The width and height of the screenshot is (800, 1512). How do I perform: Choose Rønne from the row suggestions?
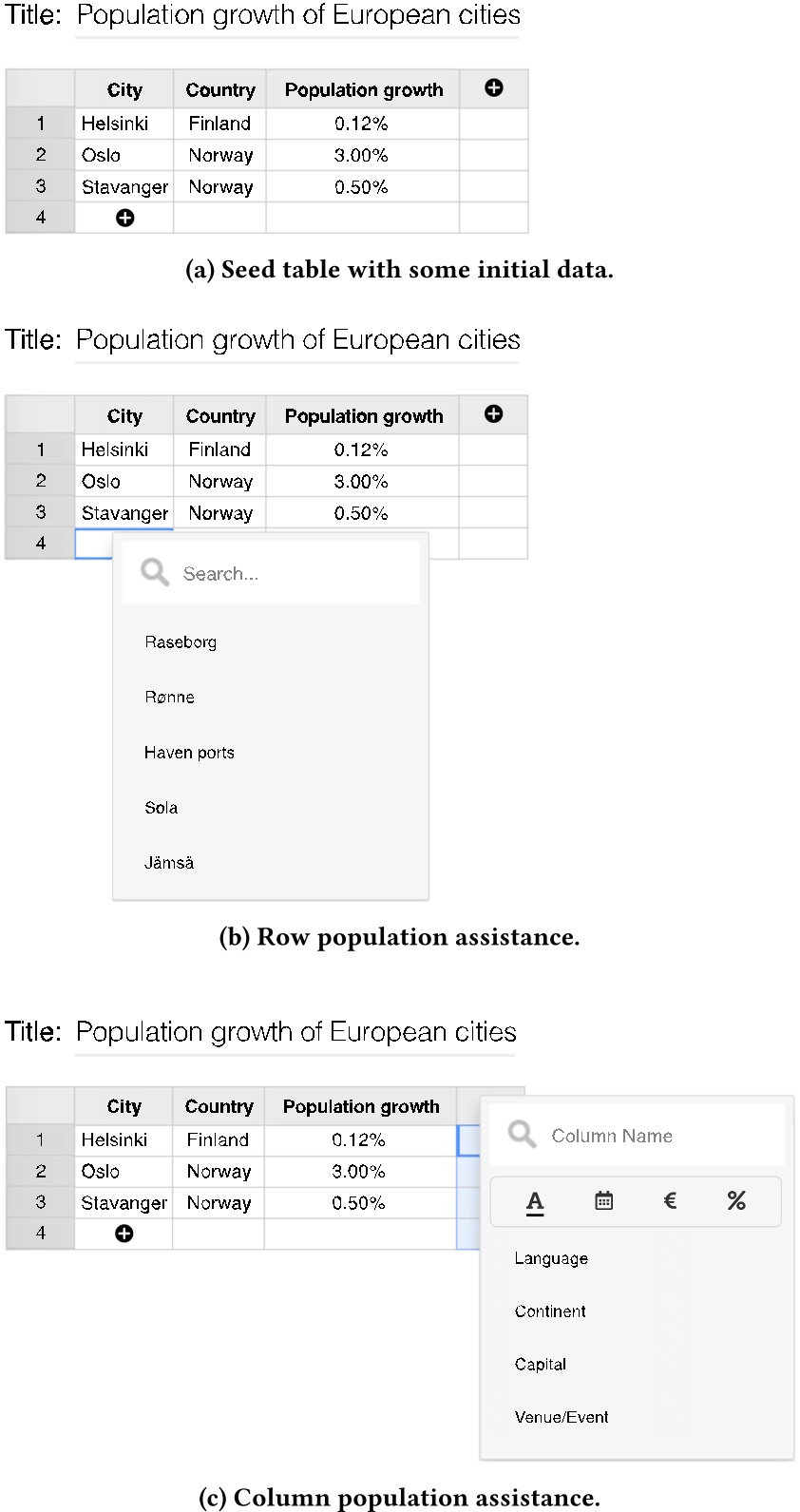[169, 698]
